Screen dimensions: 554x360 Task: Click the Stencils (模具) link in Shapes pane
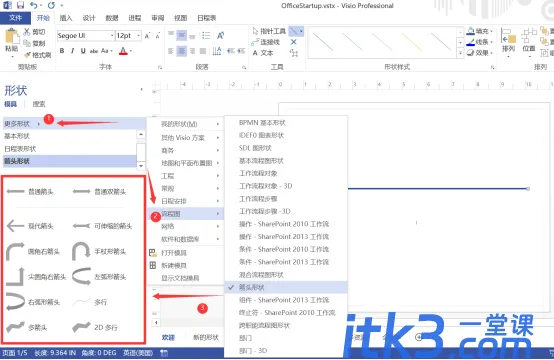coord(10,104)
